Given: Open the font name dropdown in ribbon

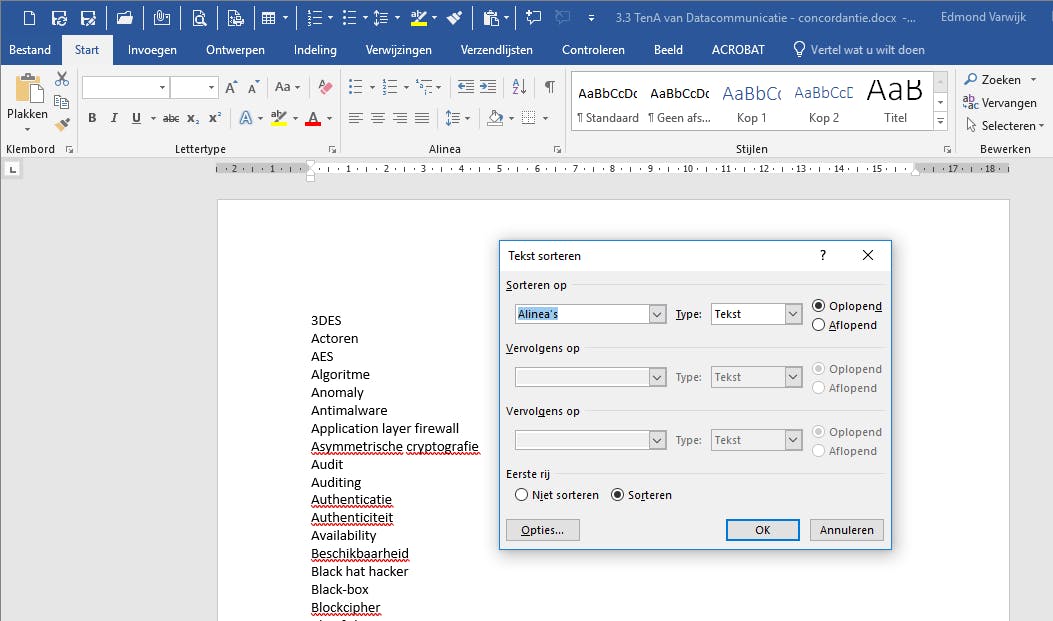Looking at the screenshot, I should click(x=162, y=88).
